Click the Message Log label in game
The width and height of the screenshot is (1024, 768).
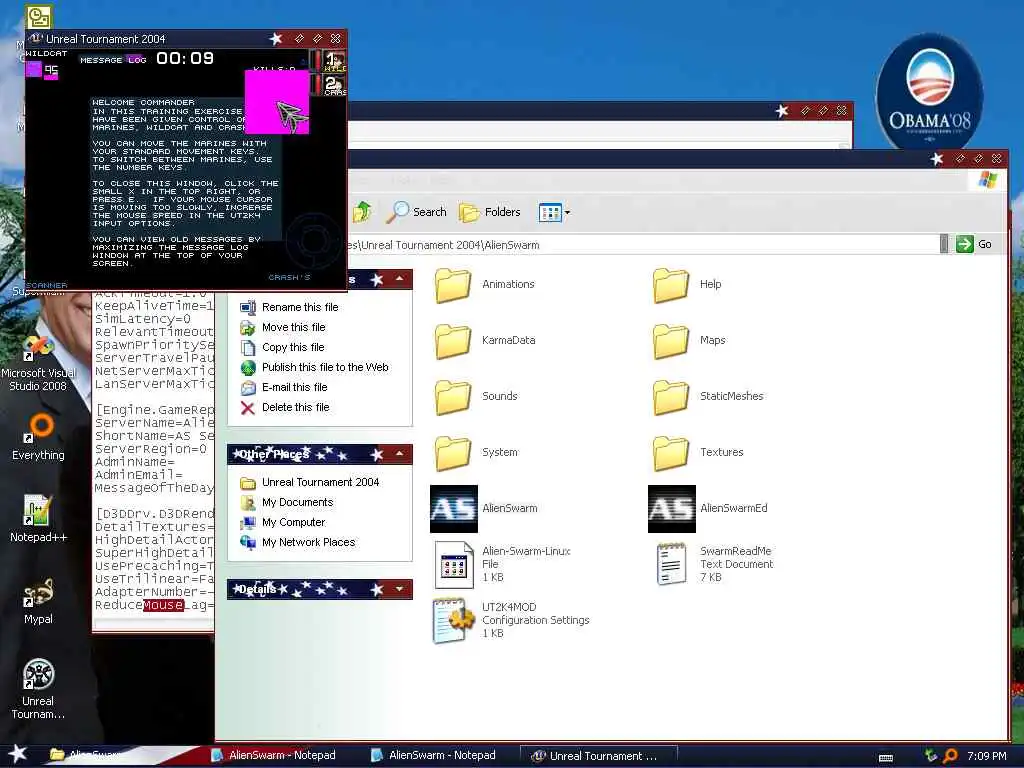(x=113, y=60)
